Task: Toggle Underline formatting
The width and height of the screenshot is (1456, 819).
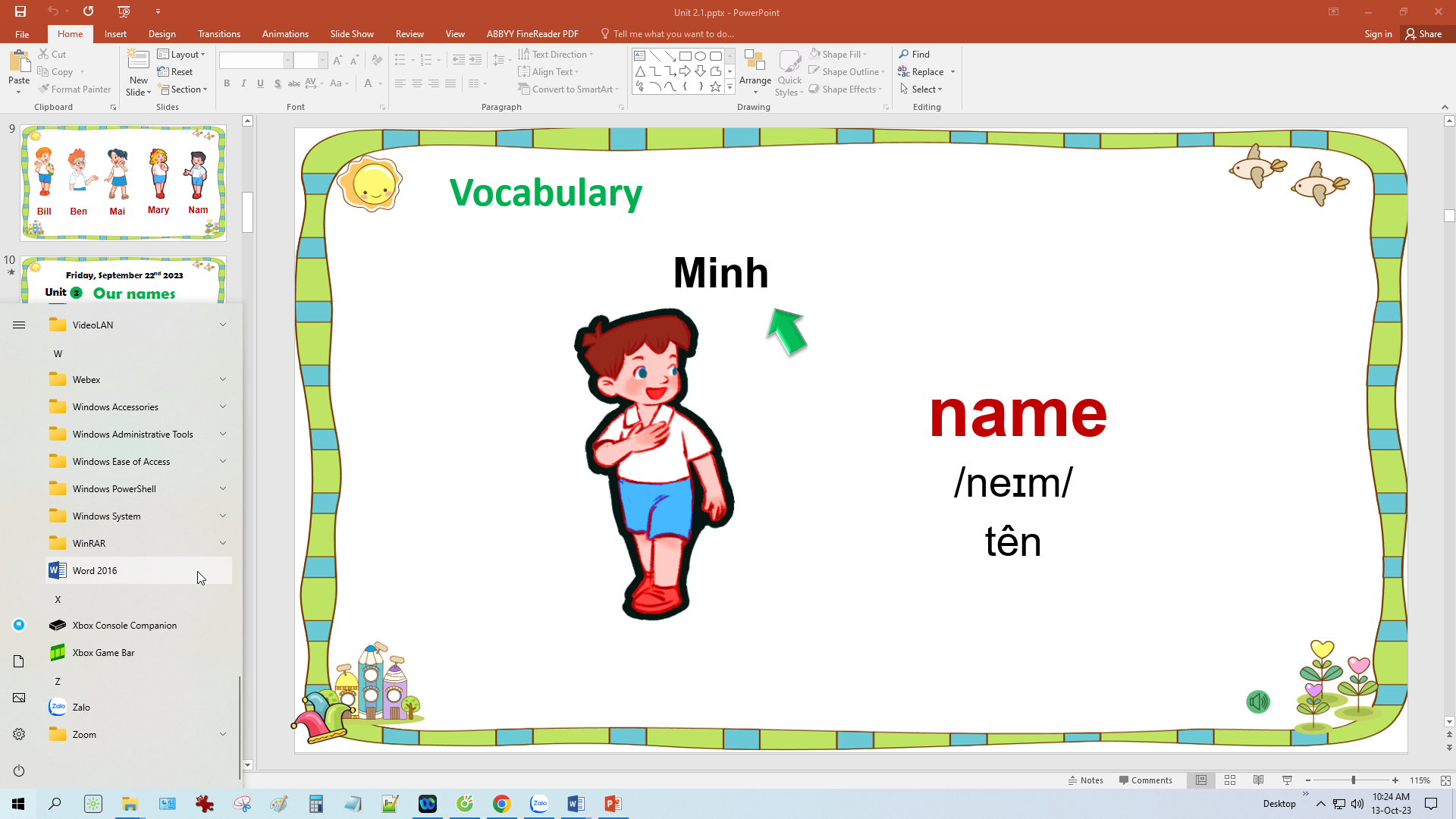Action: (x=260, y=83)
